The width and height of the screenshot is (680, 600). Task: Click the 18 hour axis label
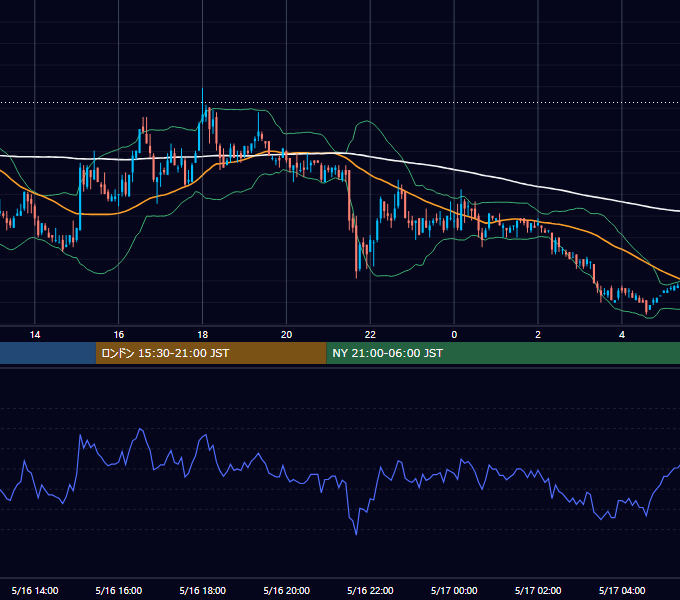(x=203, y=335)
